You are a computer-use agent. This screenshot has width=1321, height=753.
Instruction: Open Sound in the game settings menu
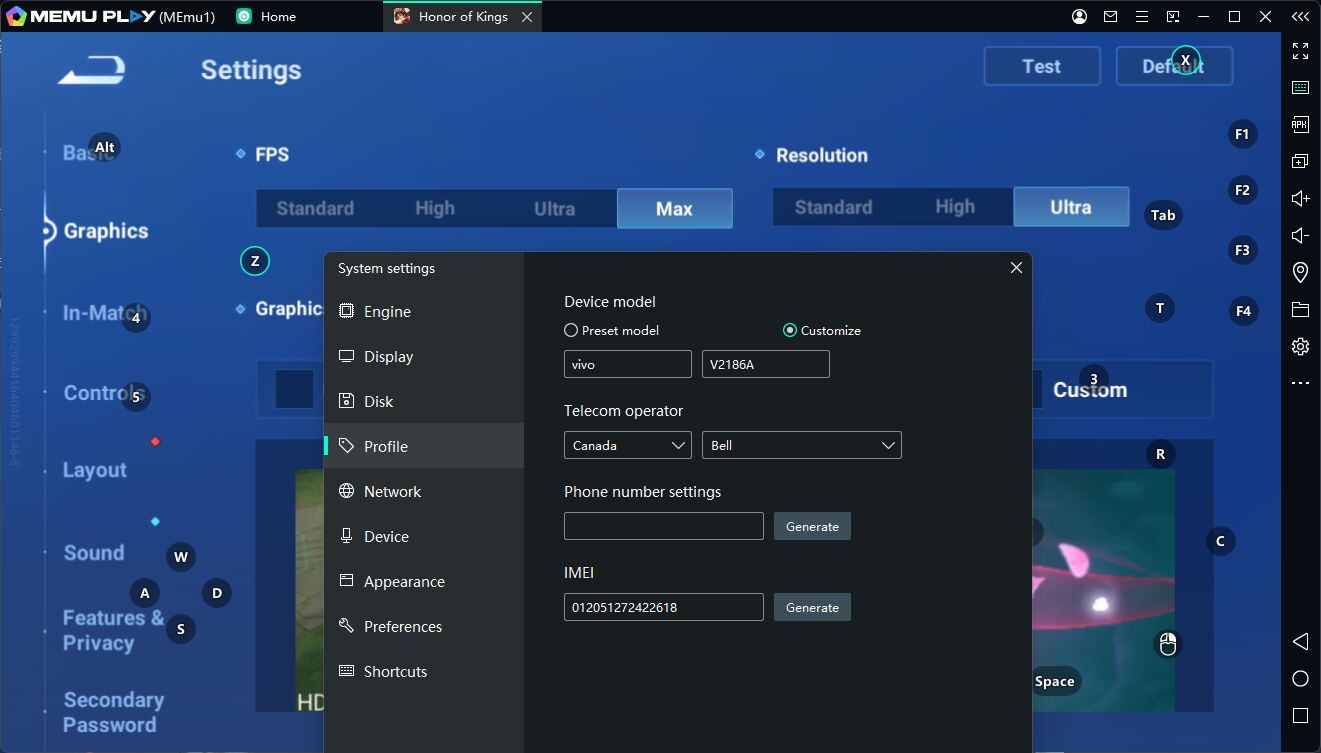[94, 553]
